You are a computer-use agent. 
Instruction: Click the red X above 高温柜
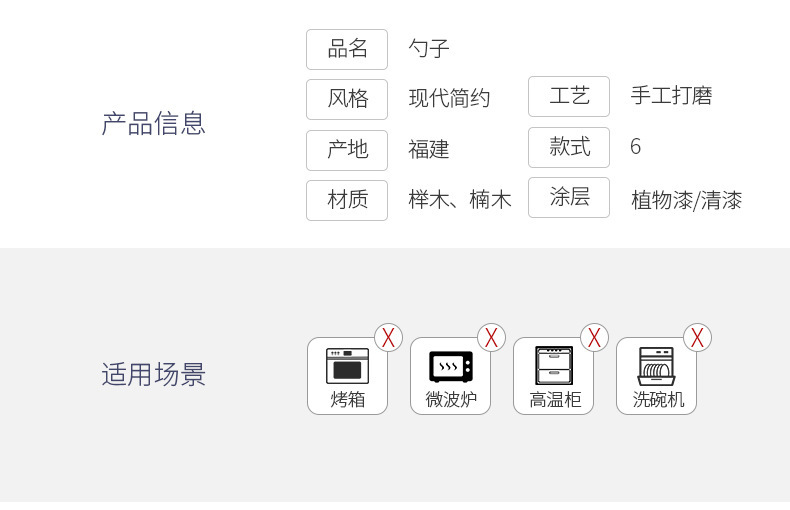(595, 338)
